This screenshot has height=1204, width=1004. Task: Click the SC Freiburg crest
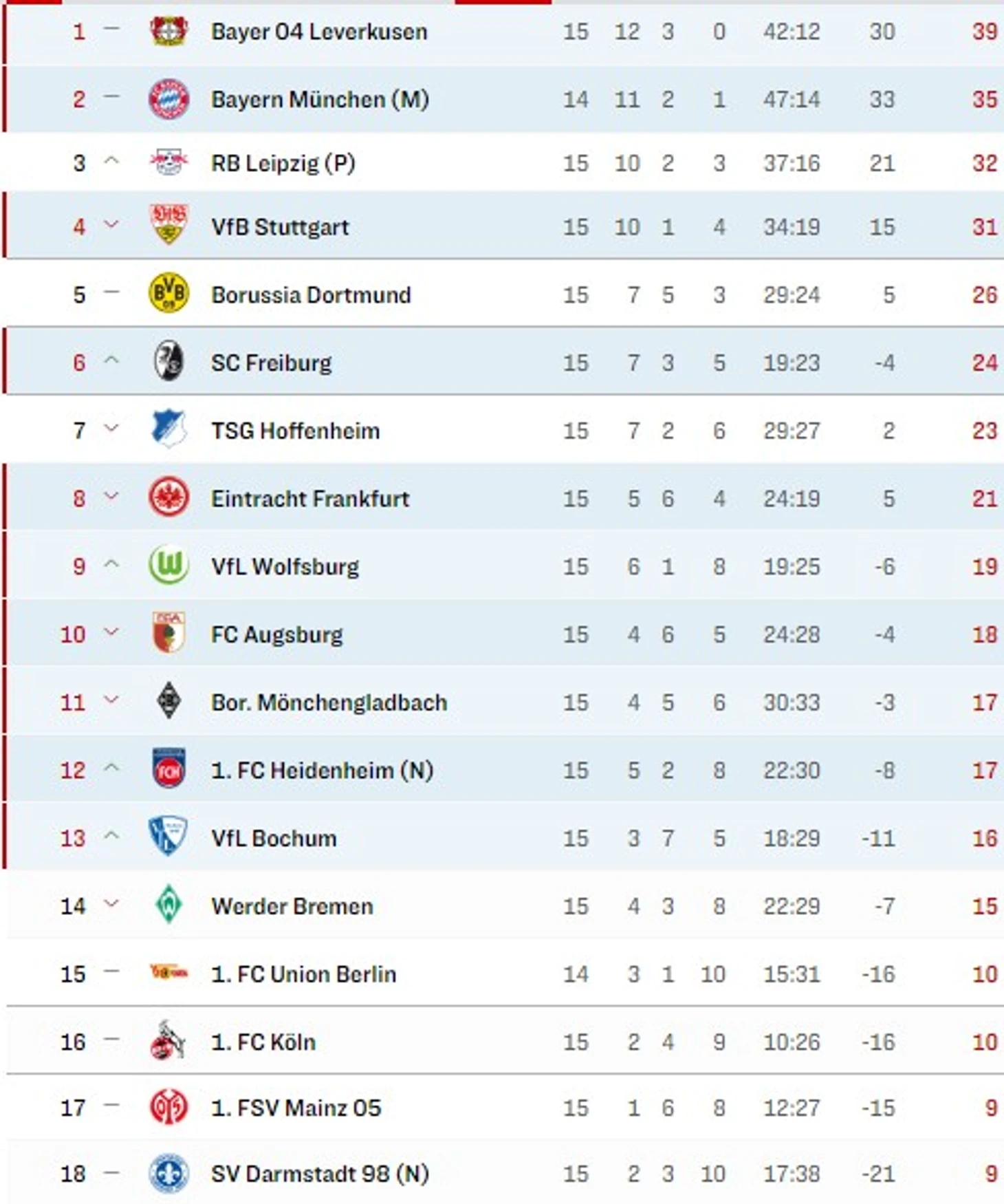[168, 361]
